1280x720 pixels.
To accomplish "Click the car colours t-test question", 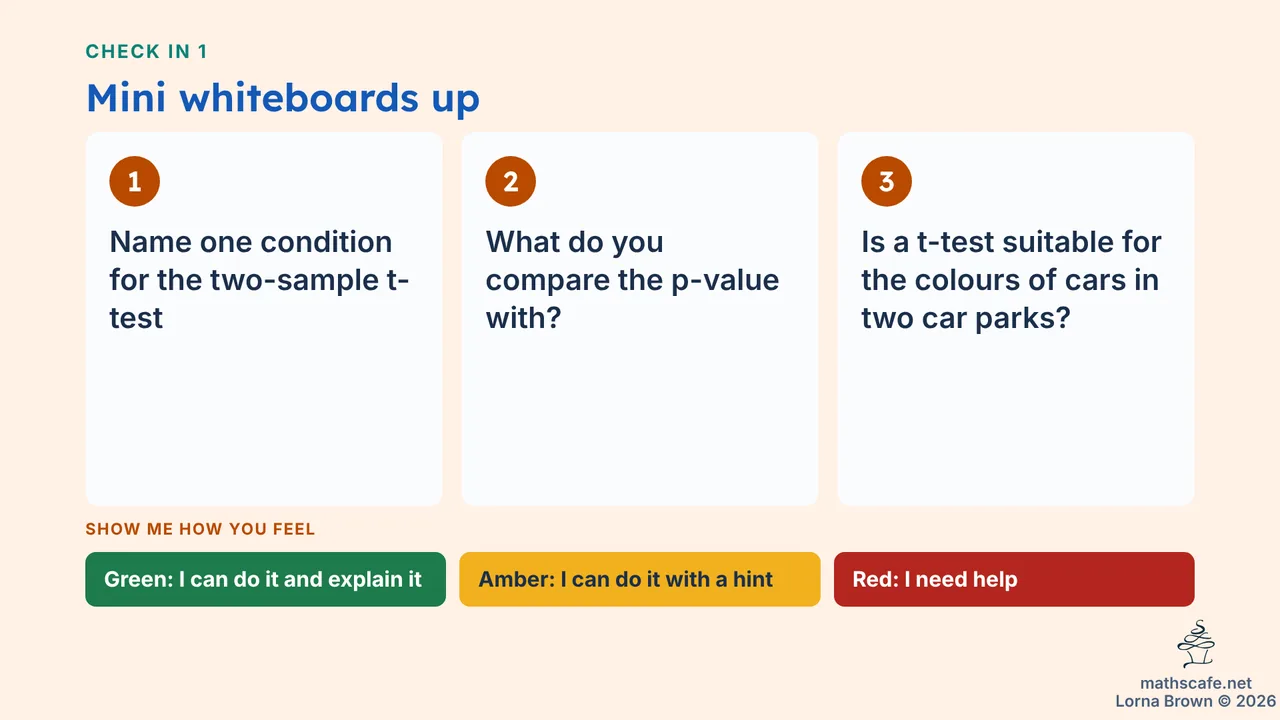I will [1011, 280].
